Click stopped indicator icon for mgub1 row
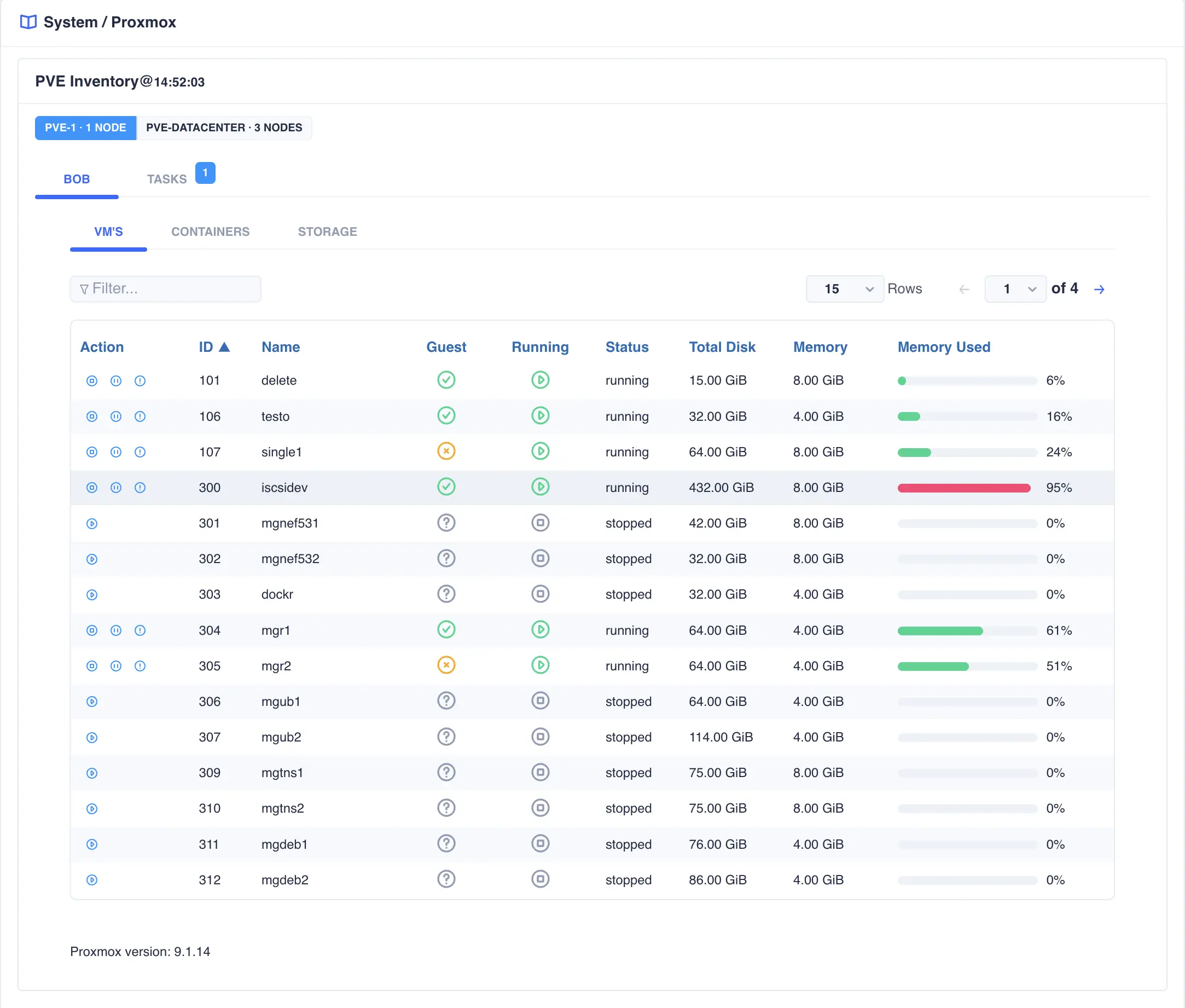 click(x=540, y=700)
